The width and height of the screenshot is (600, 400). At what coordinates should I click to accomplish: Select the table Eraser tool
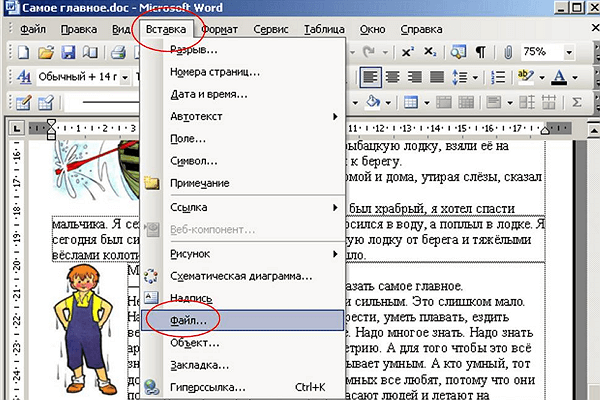click(46, 102)
